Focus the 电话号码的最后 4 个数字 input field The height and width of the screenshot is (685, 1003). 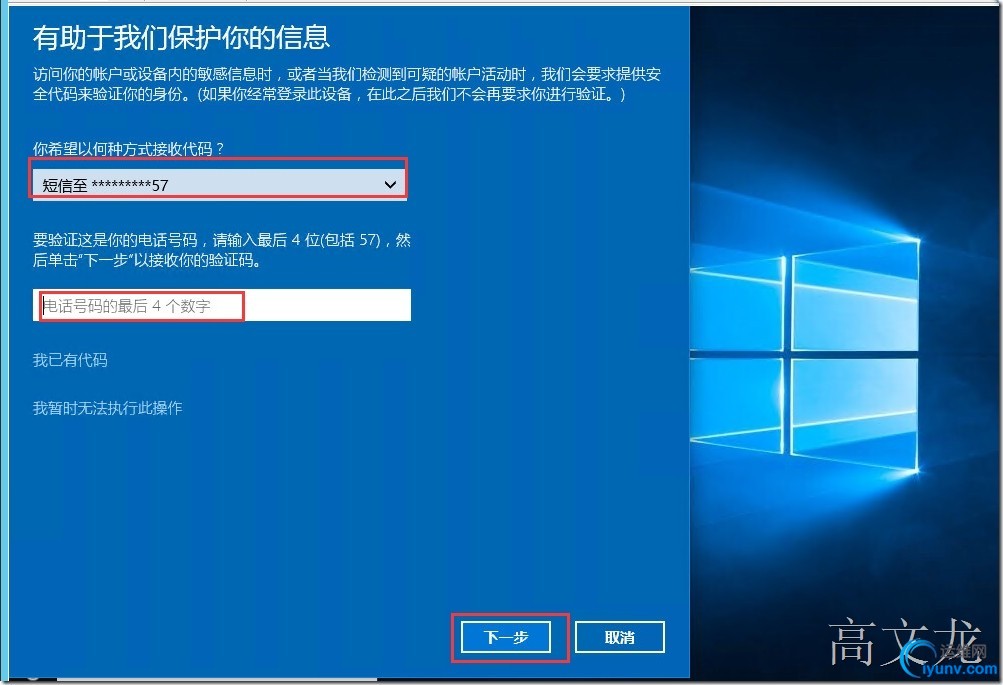tap(221, 305)
